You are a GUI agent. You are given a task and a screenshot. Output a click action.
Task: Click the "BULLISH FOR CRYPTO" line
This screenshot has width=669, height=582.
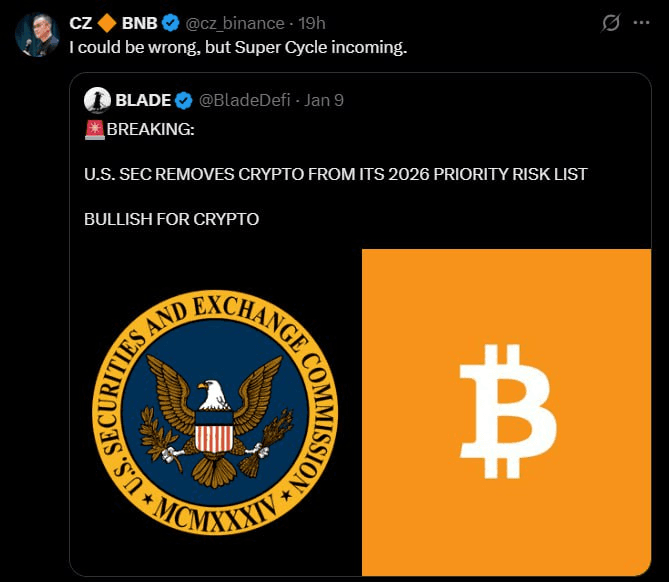pyautogui.click(x=171, y=218)
